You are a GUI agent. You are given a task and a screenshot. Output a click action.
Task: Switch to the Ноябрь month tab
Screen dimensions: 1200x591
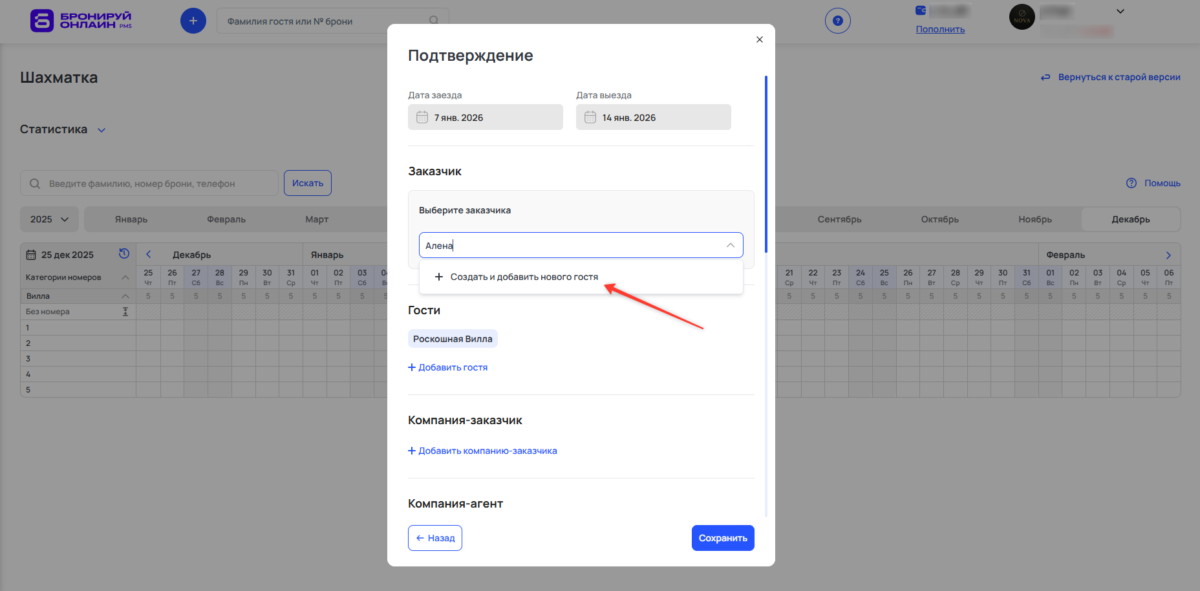pos(1035,218)
